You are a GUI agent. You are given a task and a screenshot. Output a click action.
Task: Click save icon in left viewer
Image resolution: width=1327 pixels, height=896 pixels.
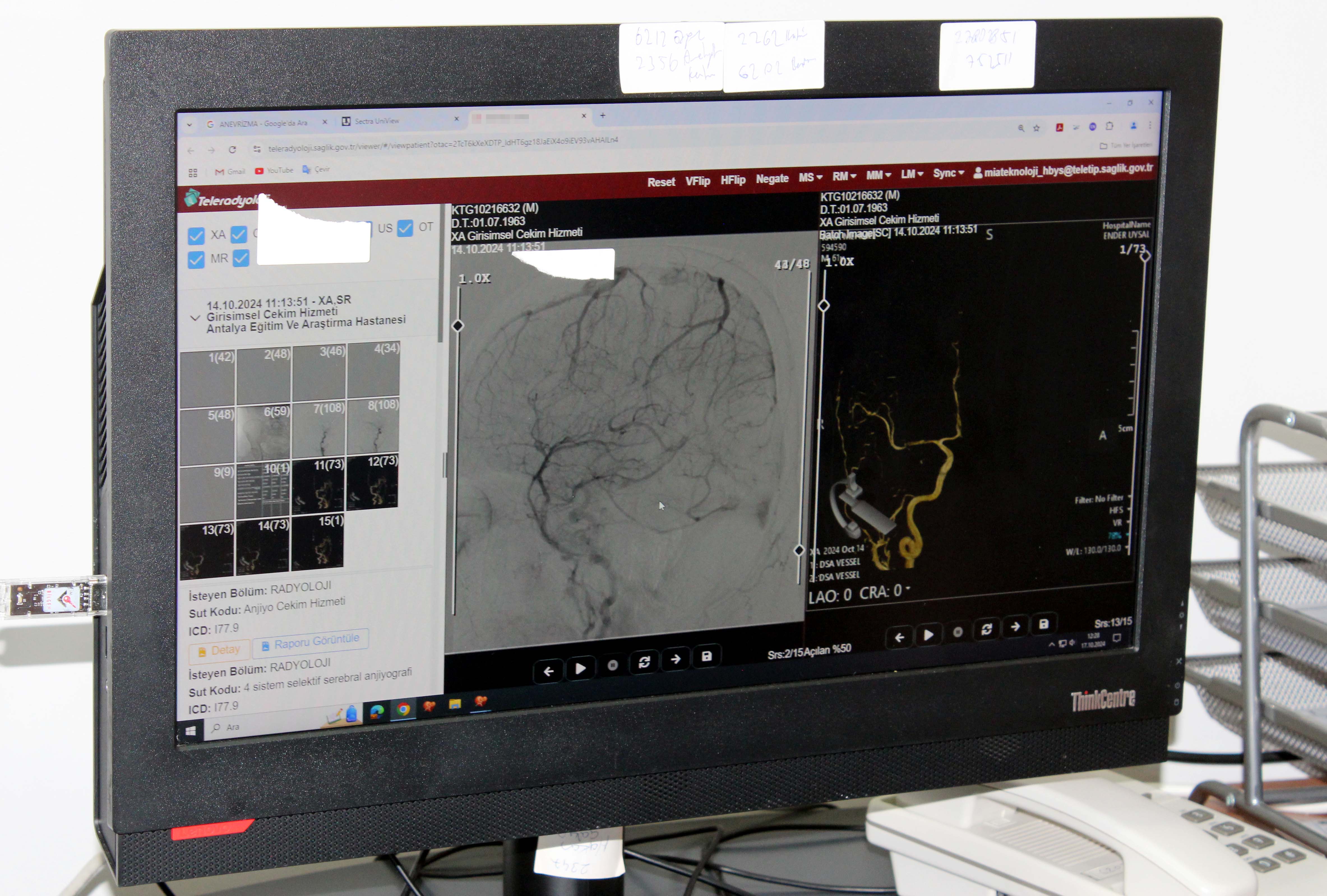pyautogui.click(x=706, y=657)
